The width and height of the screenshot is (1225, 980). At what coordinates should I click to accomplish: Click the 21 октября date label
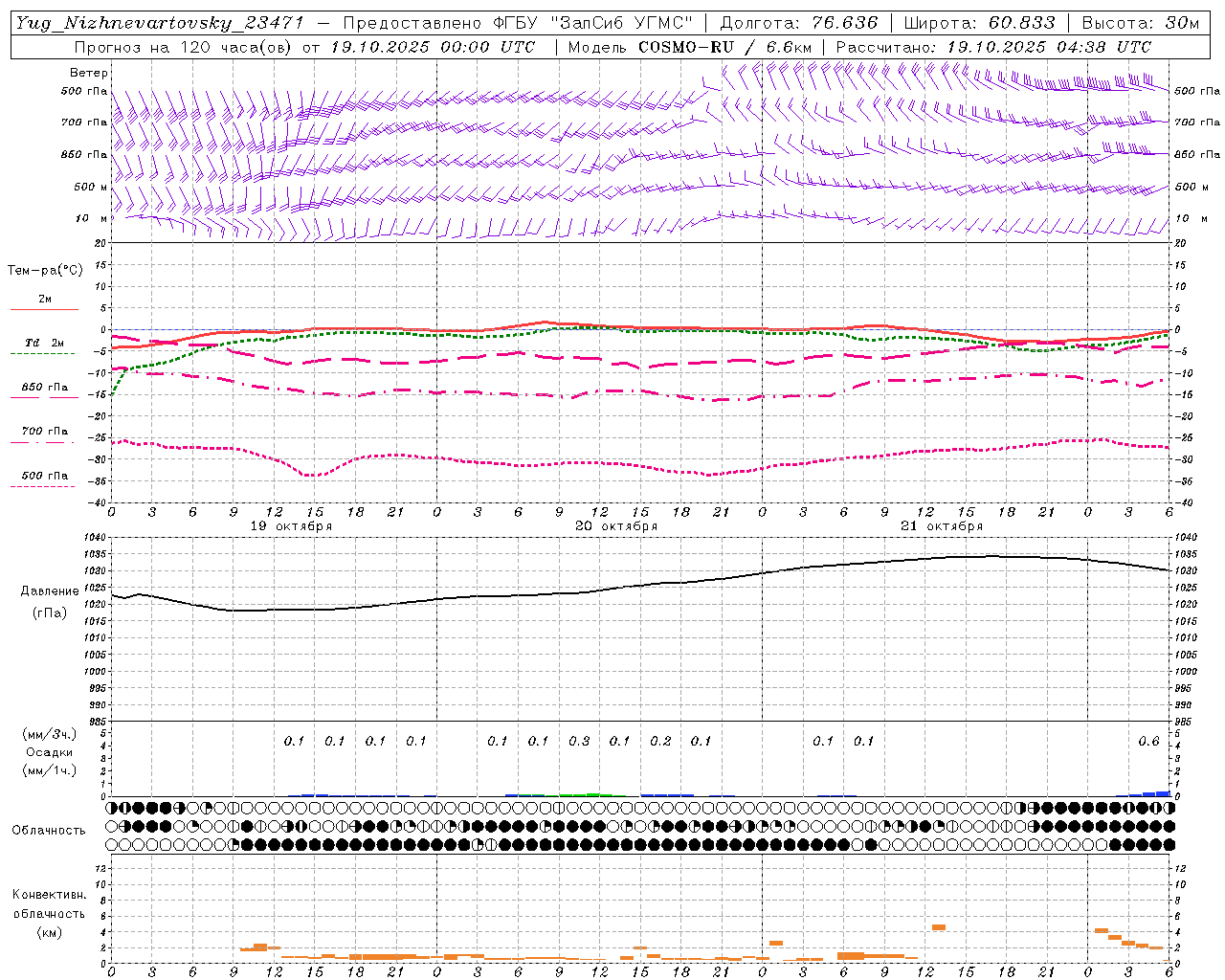pos(942,526)
